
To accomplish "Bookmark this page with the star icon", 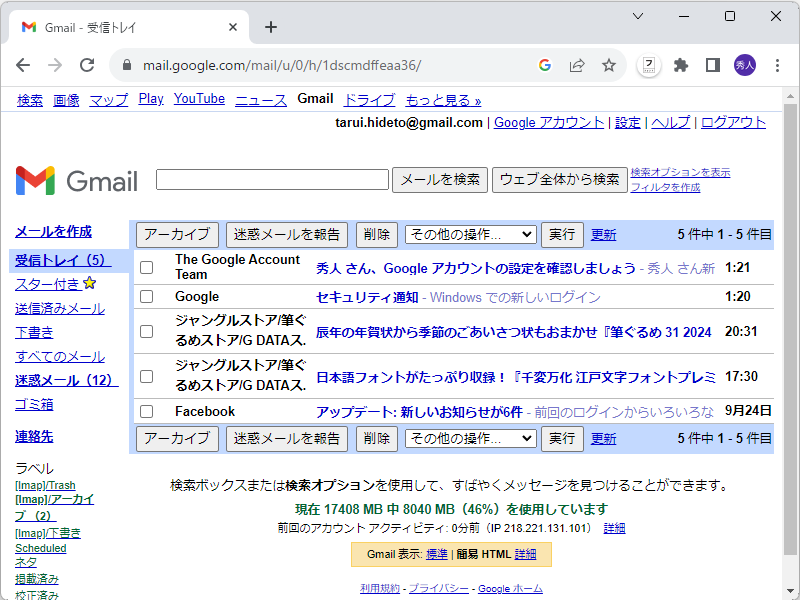I will [610, 63].
